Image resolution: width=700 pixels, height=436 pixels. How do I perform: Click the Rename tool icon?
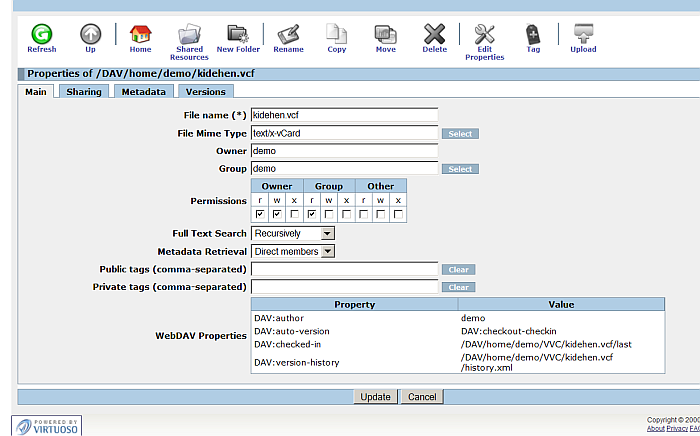click(288, 35)
